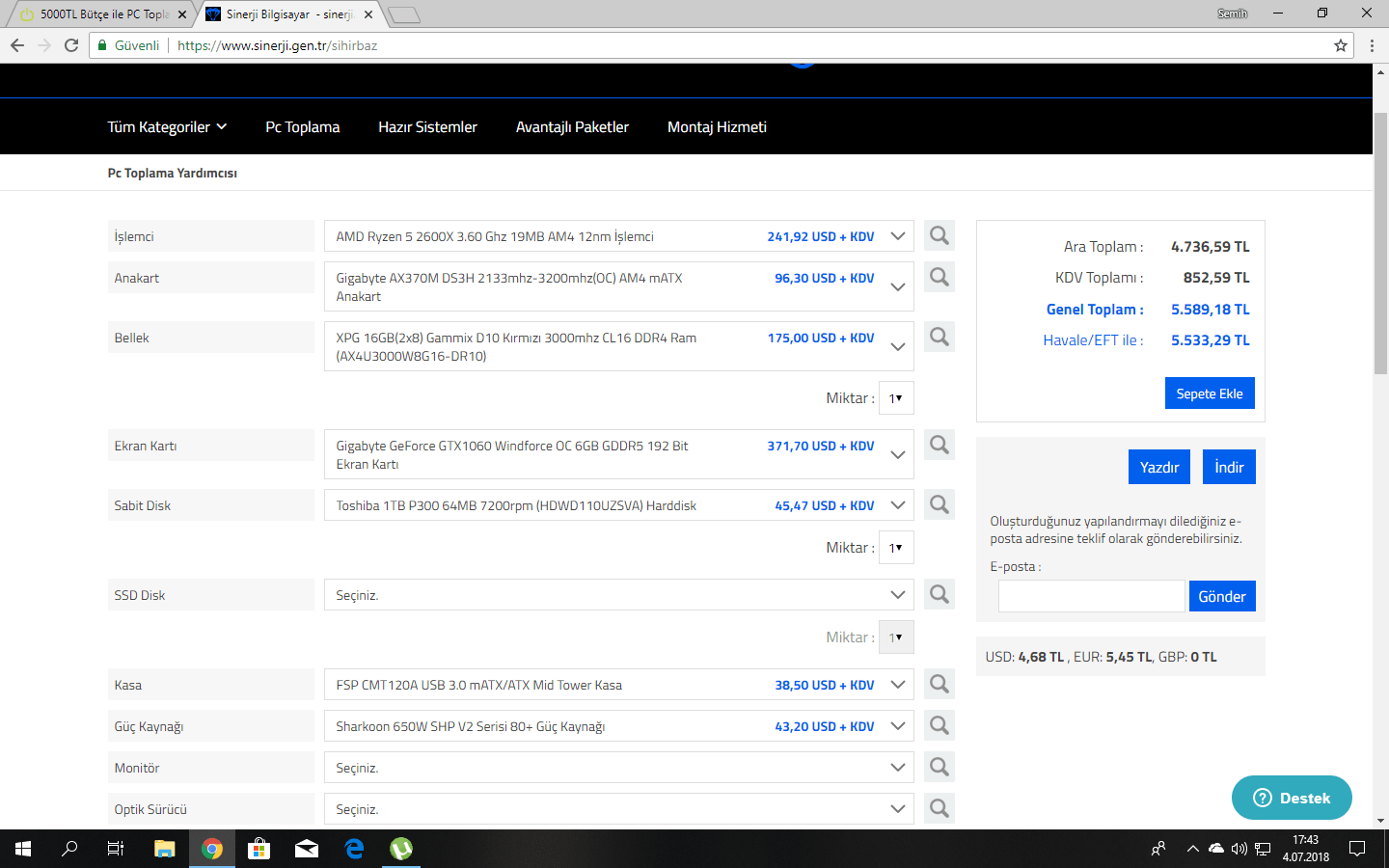This screenshot has width=1389, height=868.
Task: Open uTorrent from the taskbar
Action: (401, 849)
